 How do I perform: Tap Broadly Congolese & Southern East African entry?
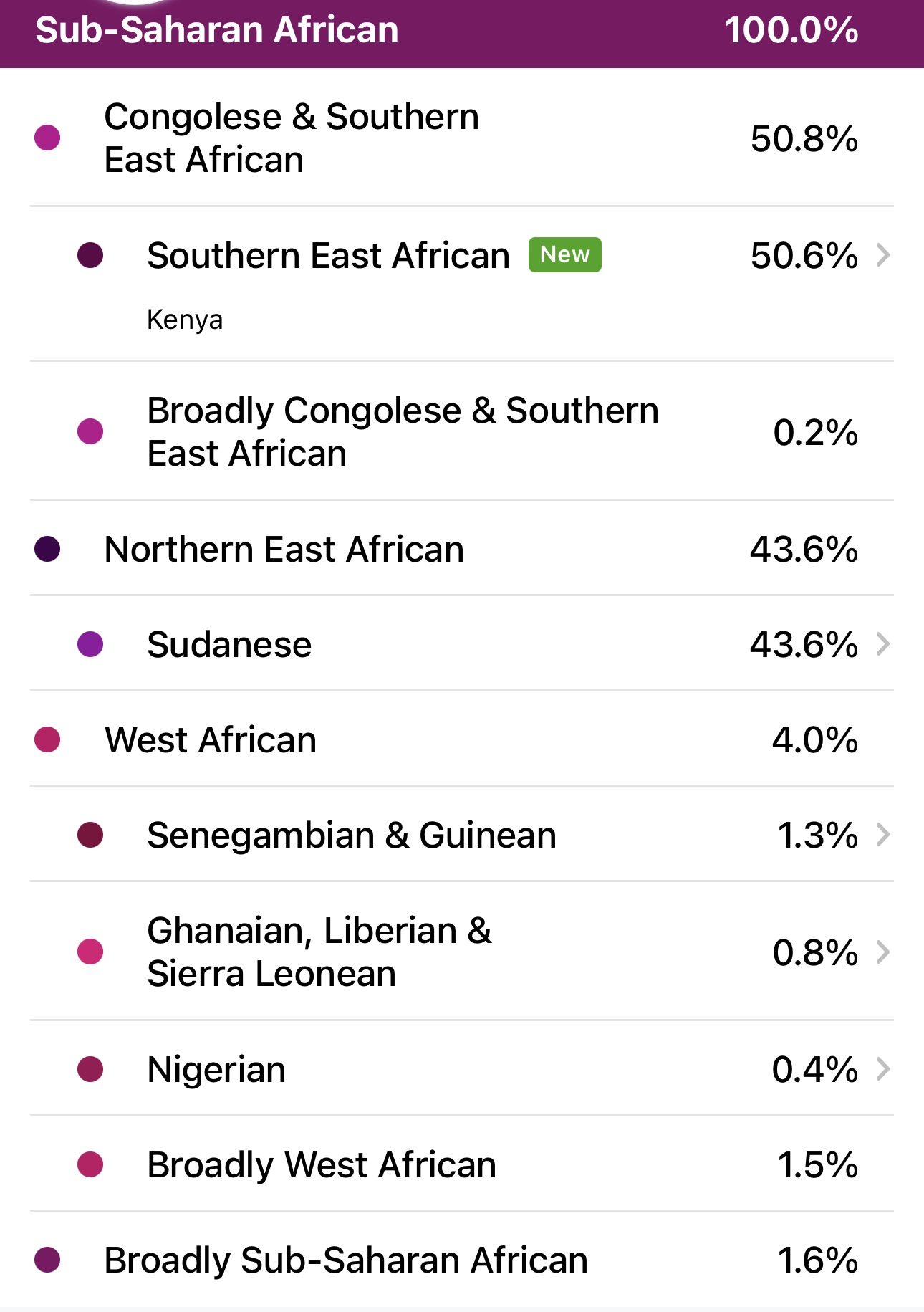coord(462,431)
